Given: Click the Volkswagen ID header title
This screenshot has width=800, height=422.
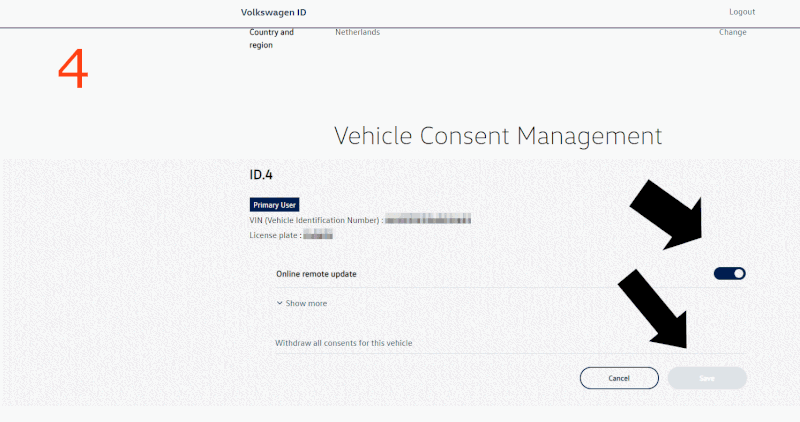Looking at the screenshot, I should pyautogui.click(x=273, y=12).
